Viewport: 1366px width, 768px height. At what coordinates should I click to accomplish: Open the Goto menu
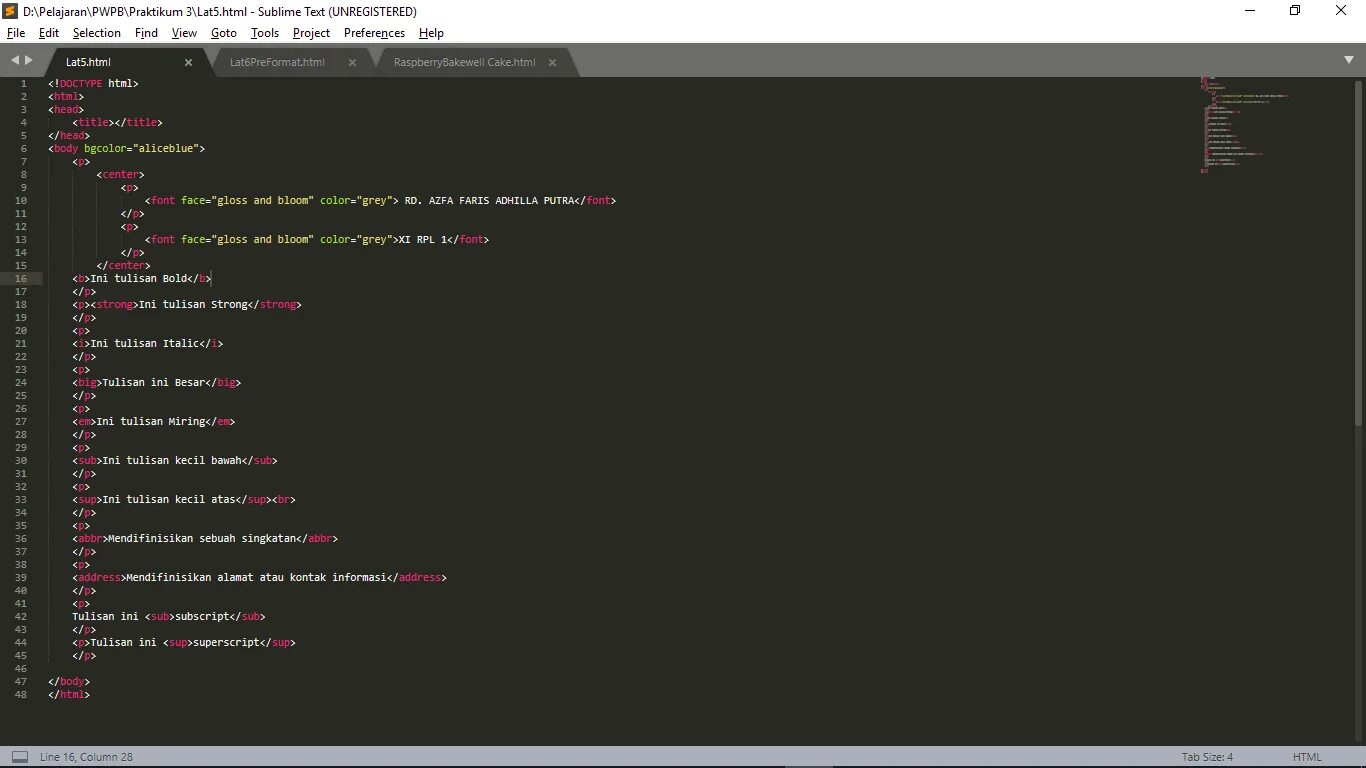pyautogui.click(x=224, y=33)
